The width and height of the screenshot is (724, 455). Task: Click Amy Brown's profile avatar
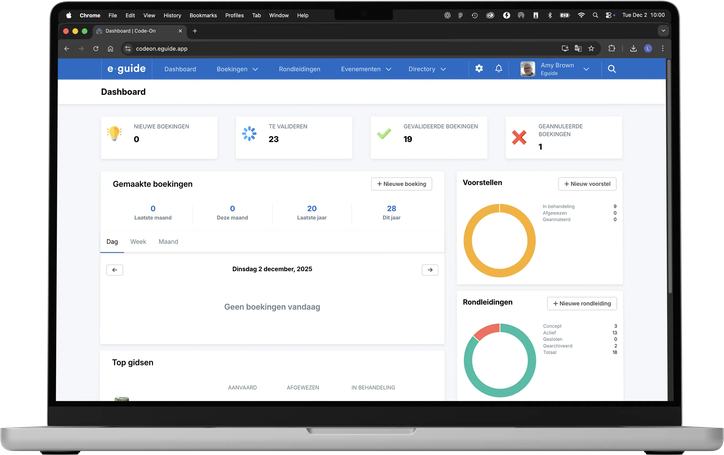pyautogui.click(x=528, y=69)
